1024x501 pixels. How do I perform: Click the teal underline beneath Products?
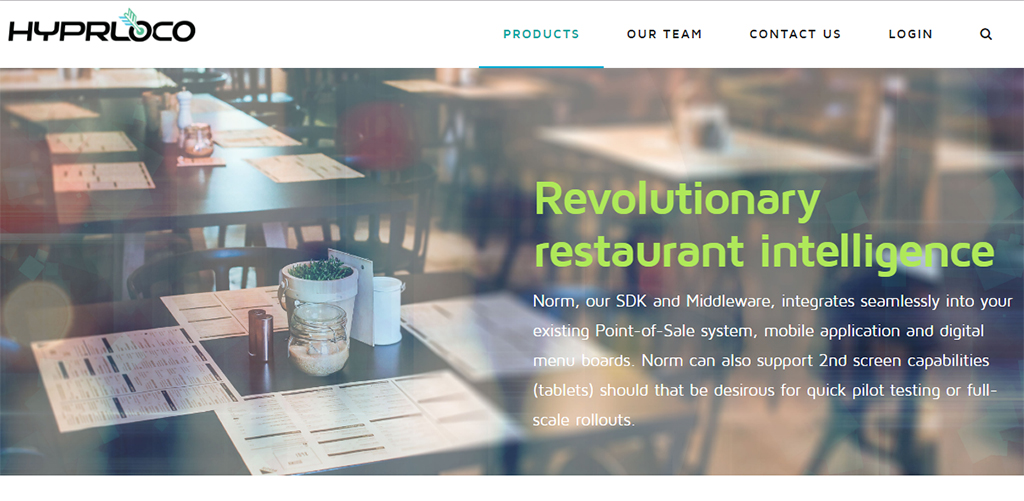pos(541,67)
